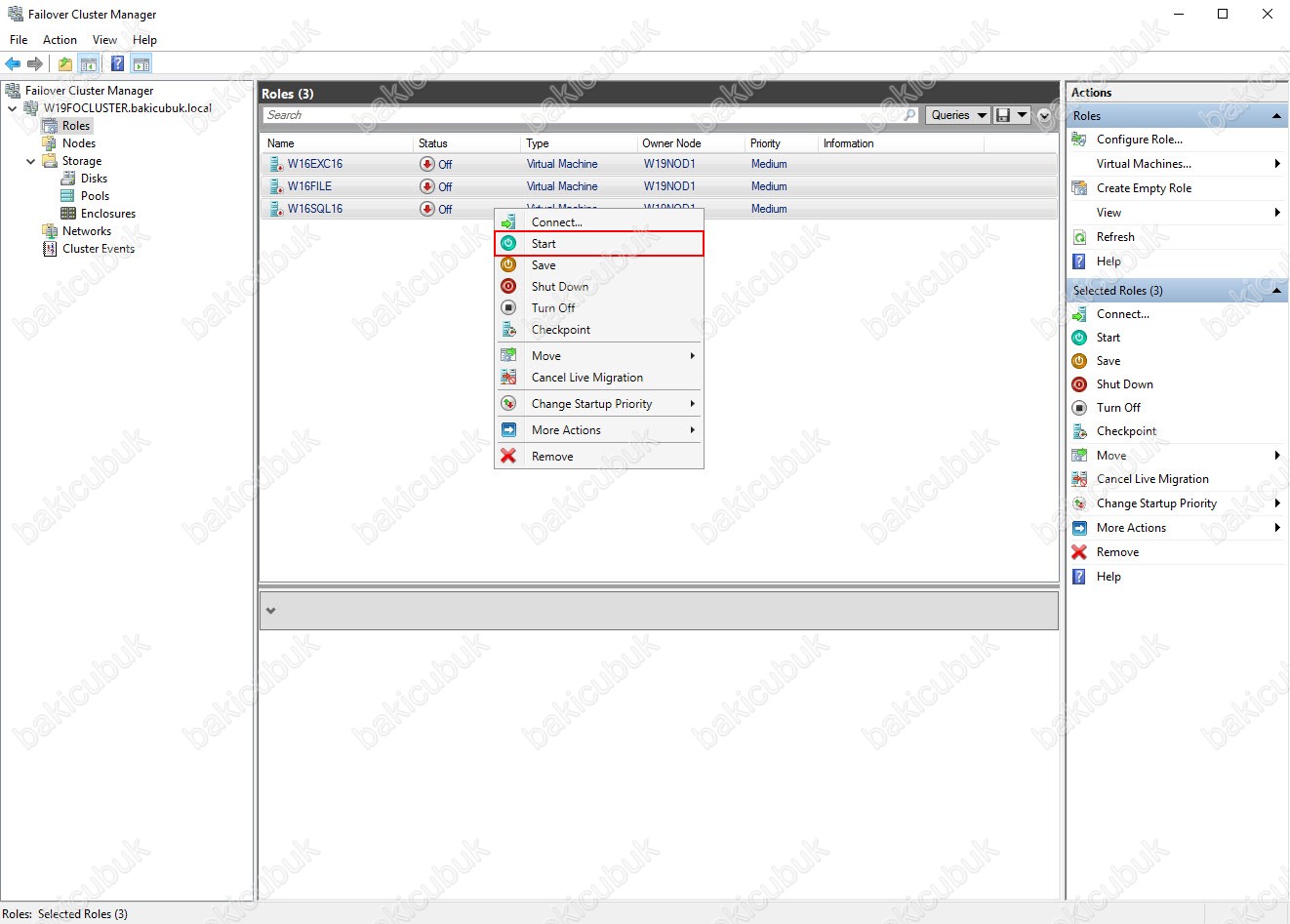Click the Create Empty Role icon
Screen dimensions: 1290x924
[x=1079, y=188]
